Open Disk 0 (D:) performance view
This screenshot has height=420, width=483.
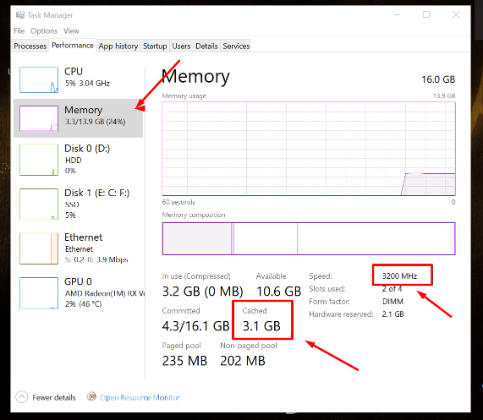pyautogui.click(x=78, y=159)
